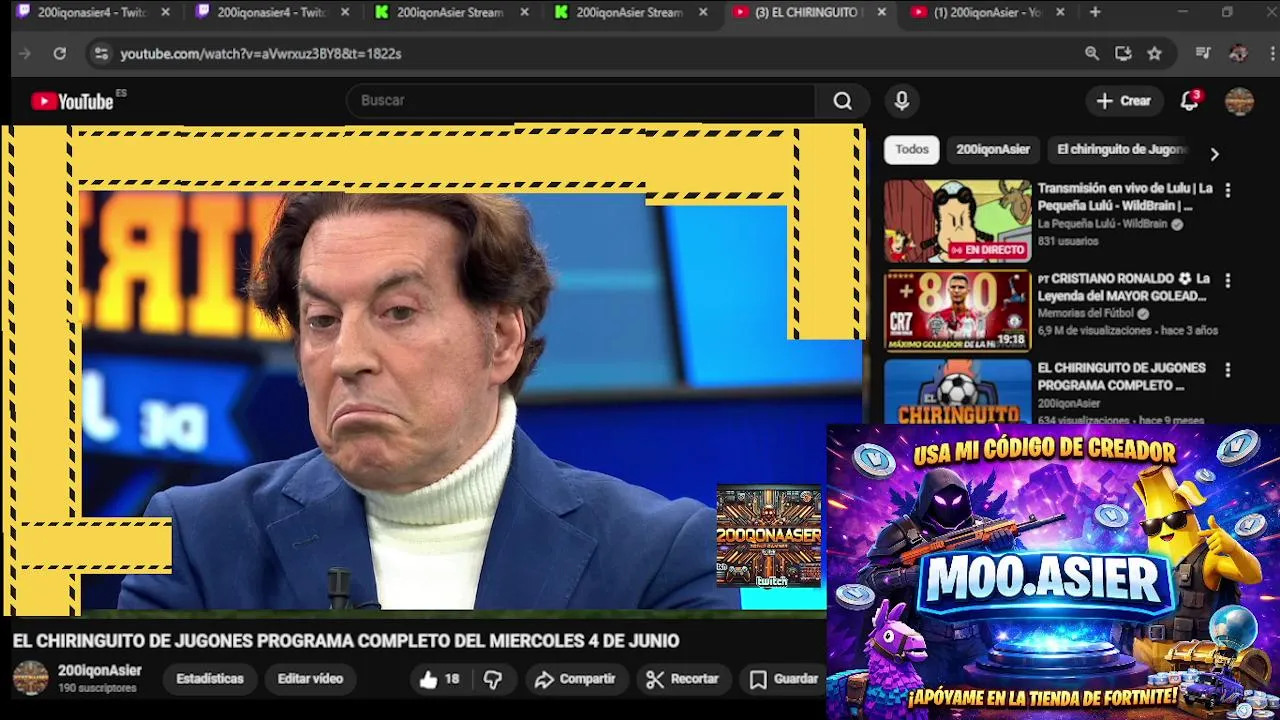
Task: Focus the Buscar search field
Action: 580,101
